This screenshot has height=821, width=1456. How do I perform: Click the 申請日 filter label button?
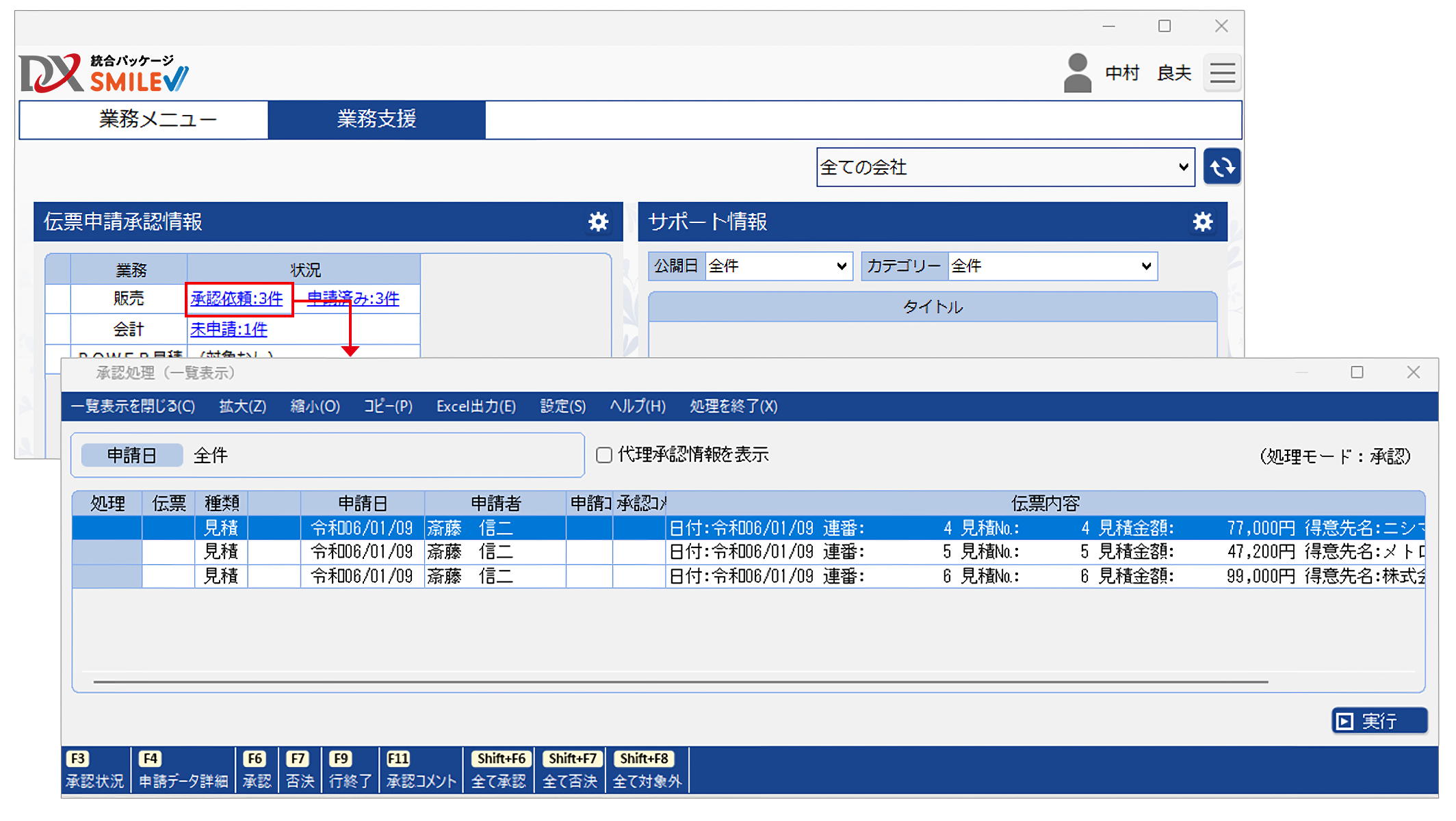[131, 455]
